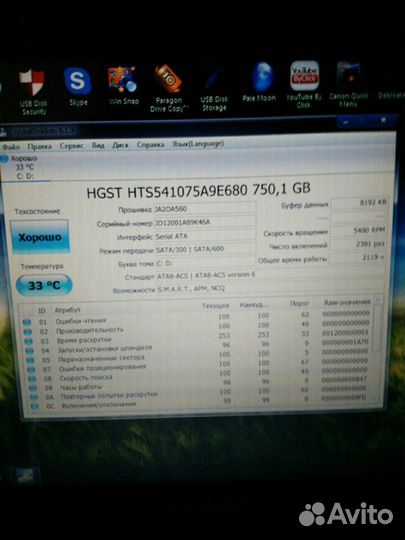Select the 08 Скорость поиска row
This screenshot has height=540, width=405.
[x=199, y=375]
